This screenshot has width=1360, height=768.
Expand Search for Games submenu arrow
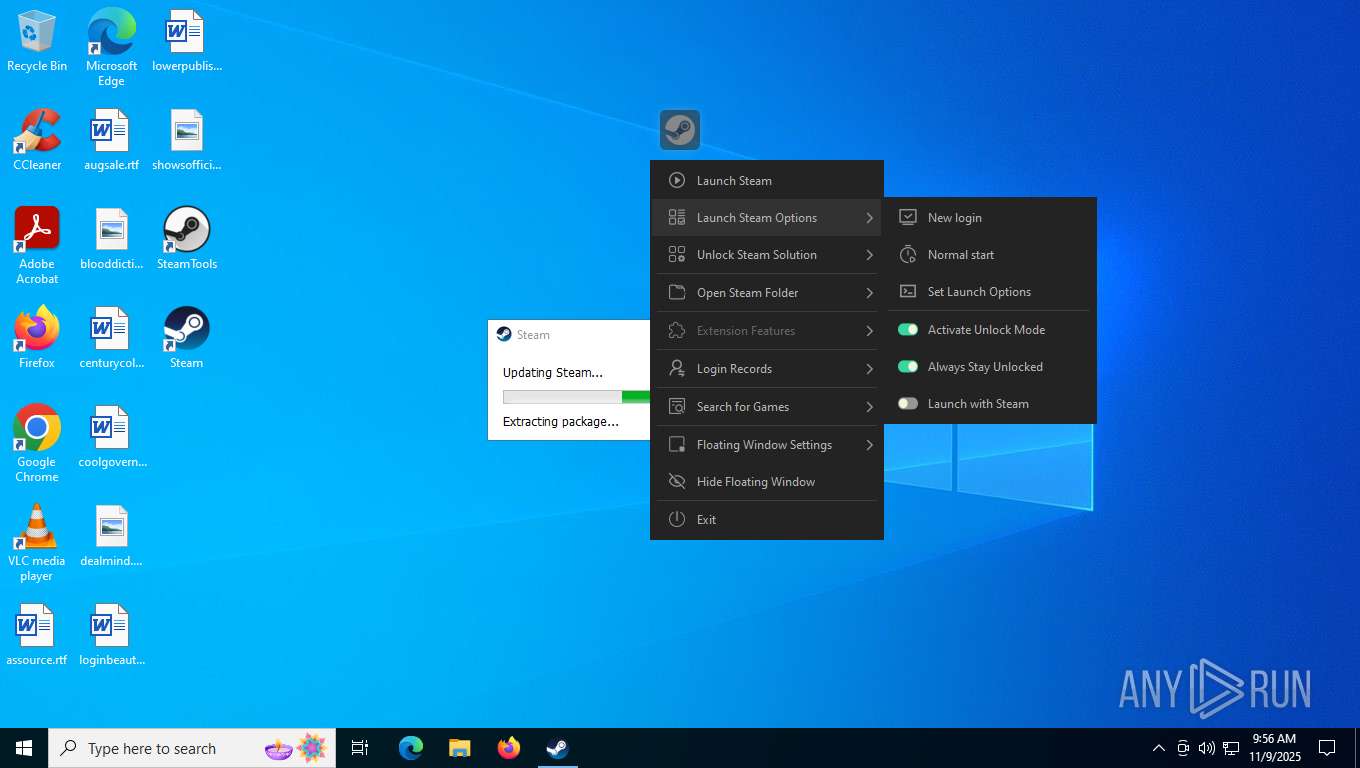click(869, 407)
